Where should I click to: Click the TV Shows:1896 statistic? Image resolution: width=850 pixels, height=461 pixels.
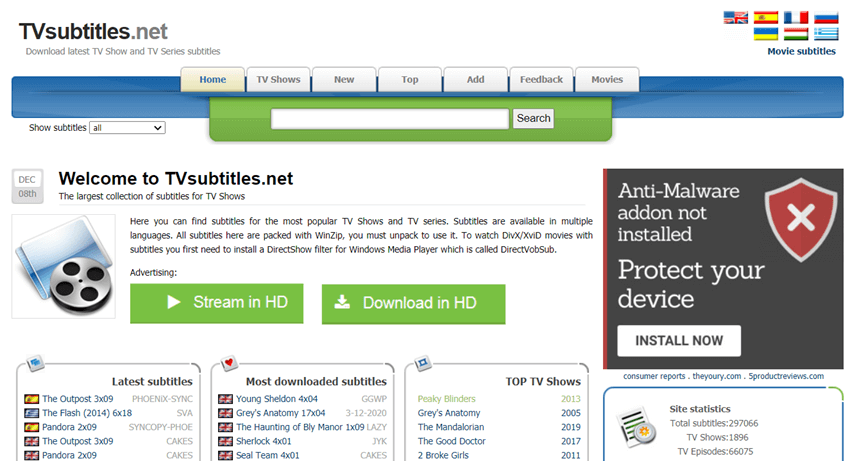717,437
